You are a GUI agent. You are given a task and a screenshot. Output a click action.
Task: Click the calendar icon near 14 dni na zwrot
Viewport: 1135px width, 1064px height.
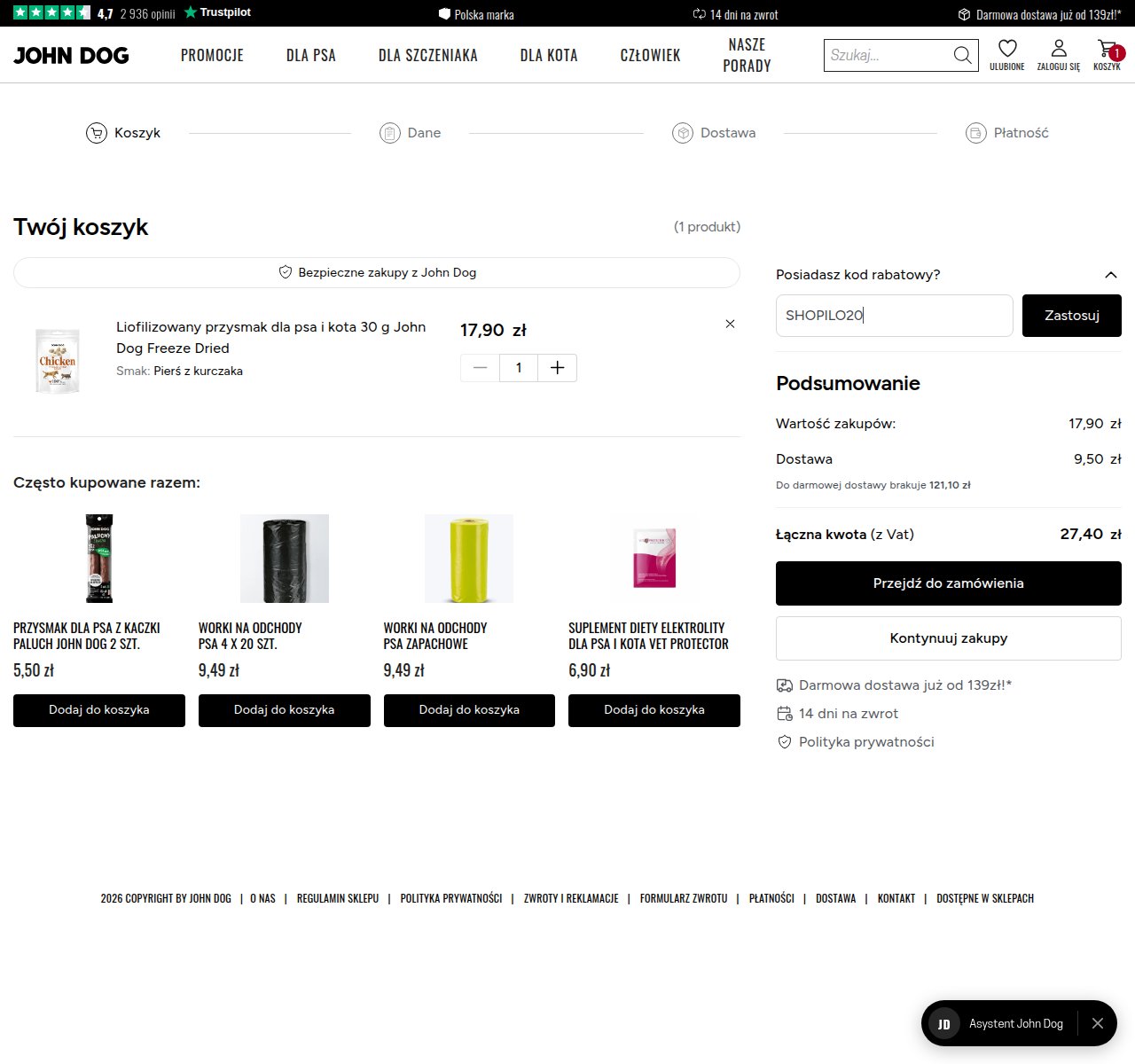[x=784, y=714]
